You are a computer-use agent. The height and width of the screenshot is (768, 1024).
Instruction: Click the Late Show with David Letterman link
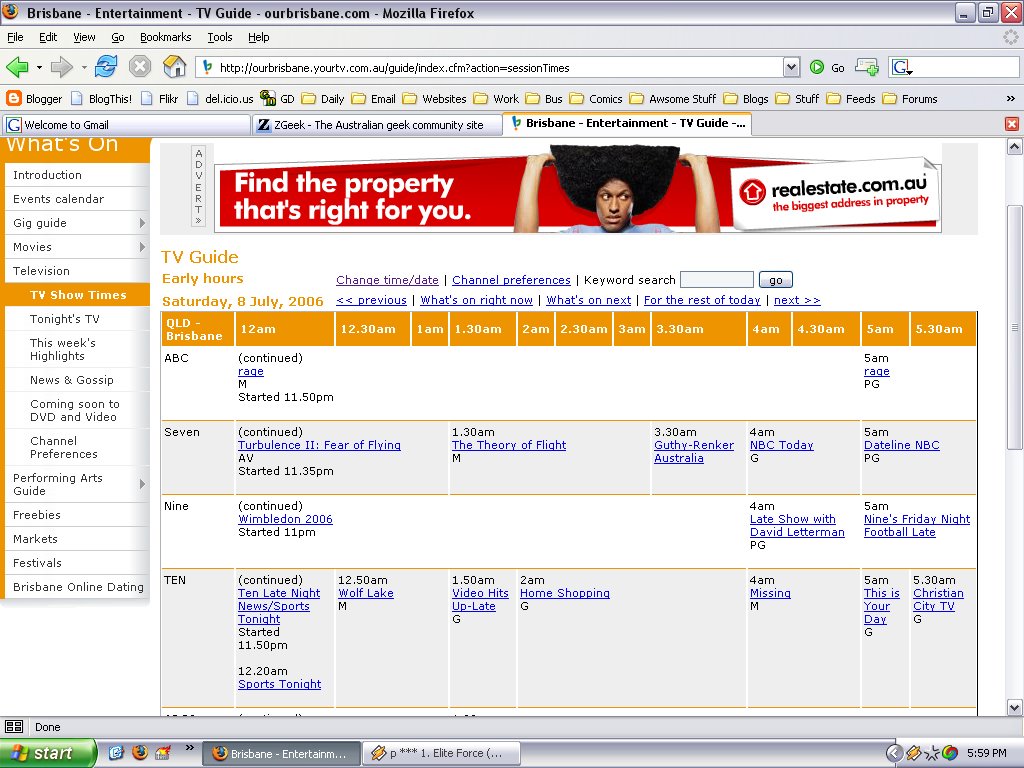pos(797,526)
